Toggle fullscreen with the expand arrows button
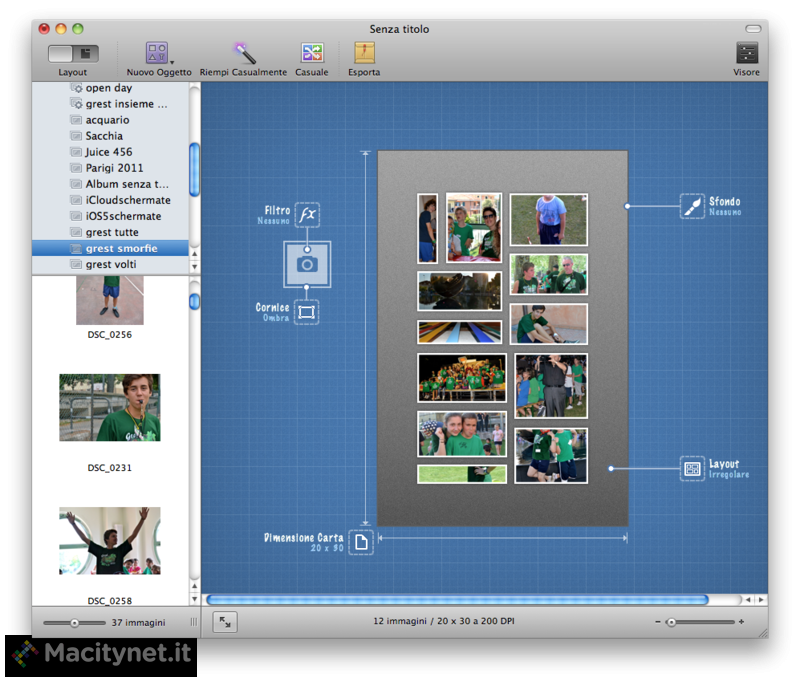The height and width of the screenshot is (682, 800). [225, 622]
